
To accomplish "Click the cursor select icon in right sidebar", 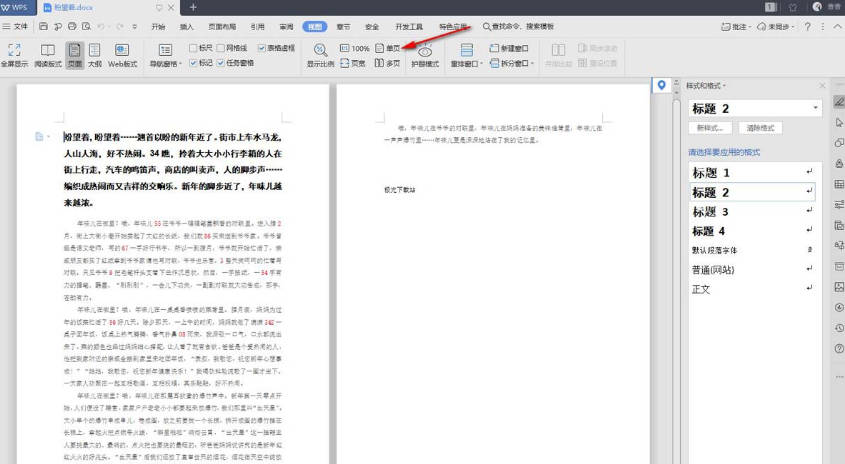I will [839, 122].
